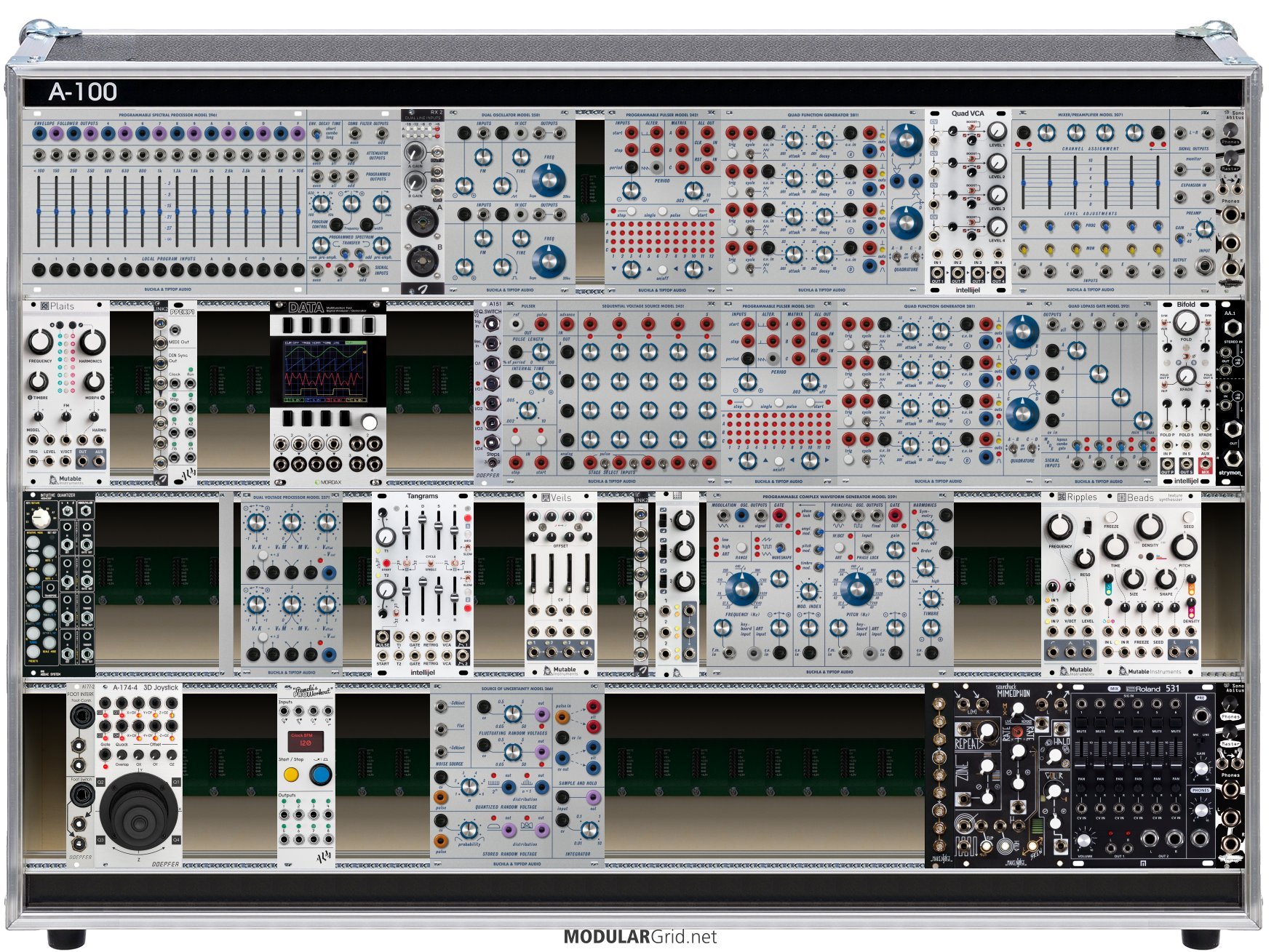
Task: Select the GAIN knob on Roland 531
Action: tap(1201, 769)
